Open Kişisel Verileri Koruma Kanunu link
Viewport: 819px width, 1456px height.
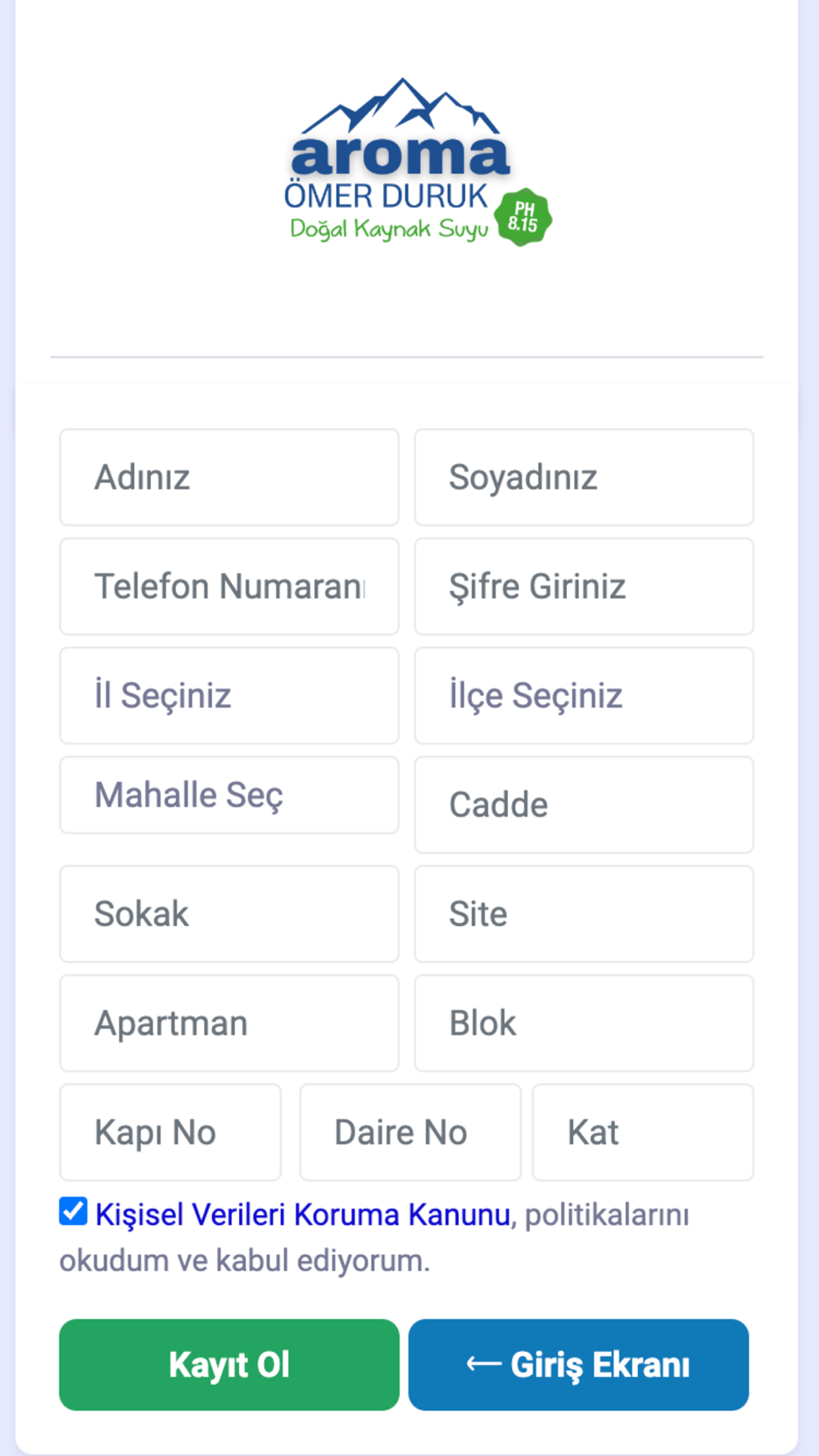click(303, 1214)
